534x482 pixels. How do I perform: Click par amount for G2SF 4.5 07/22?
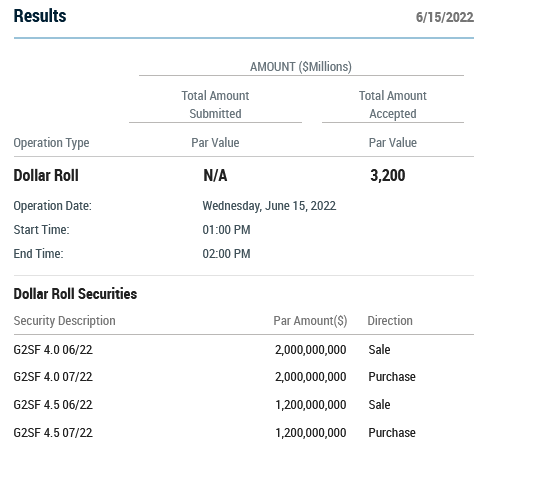tap(311, 433)
